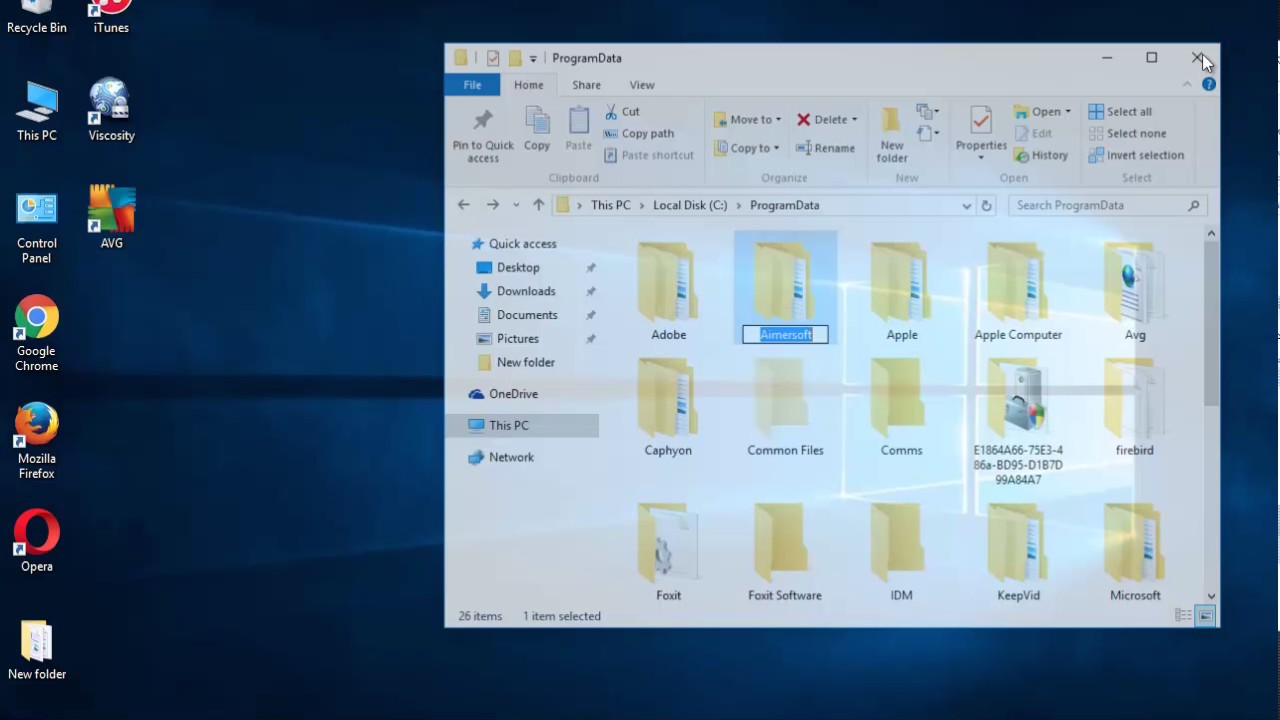Viewport: 1280px width, 720px height.
Task: Click Select none in the ribbon
Action: click(x=1127, y=134)
